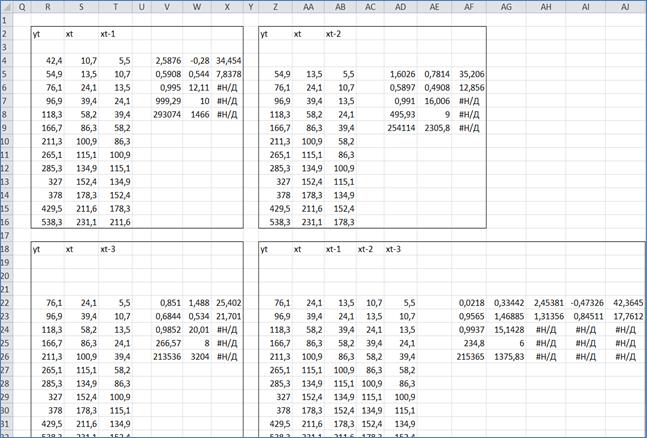Click column header AJ

tap(625, 6)
